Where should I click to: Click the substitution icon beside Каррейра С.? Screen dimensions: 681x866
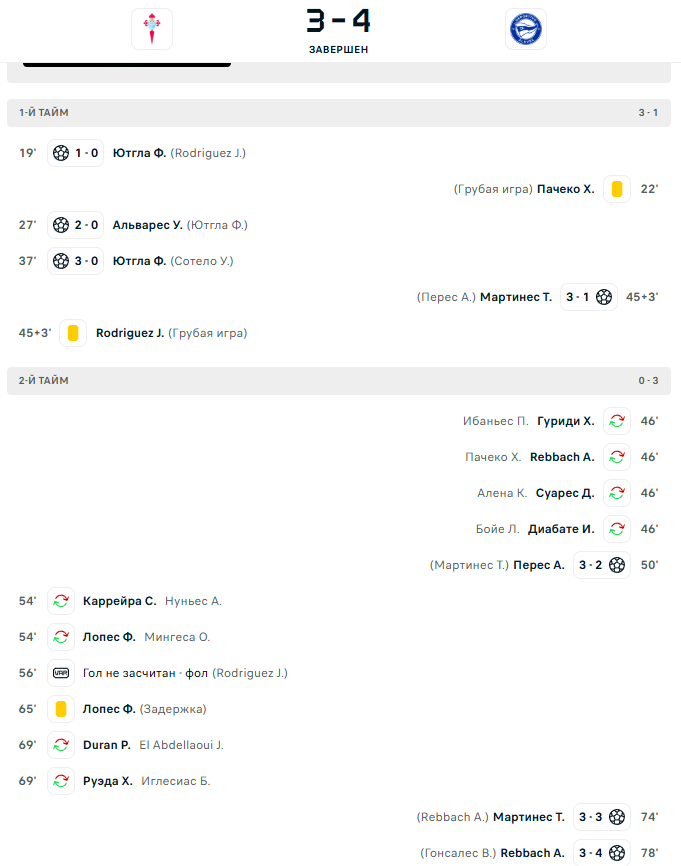(x=61, y=601)
